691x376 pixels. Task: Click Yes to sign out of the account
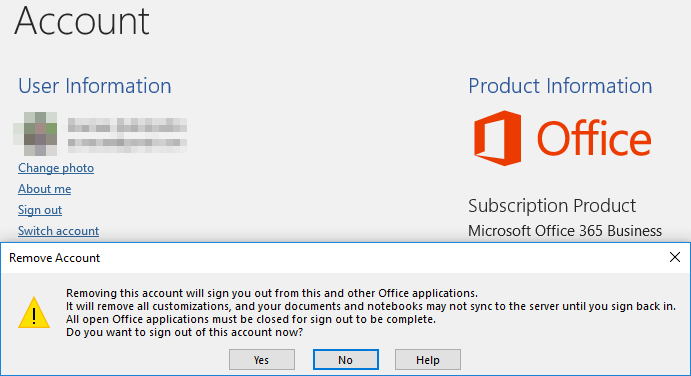point(262,360)
